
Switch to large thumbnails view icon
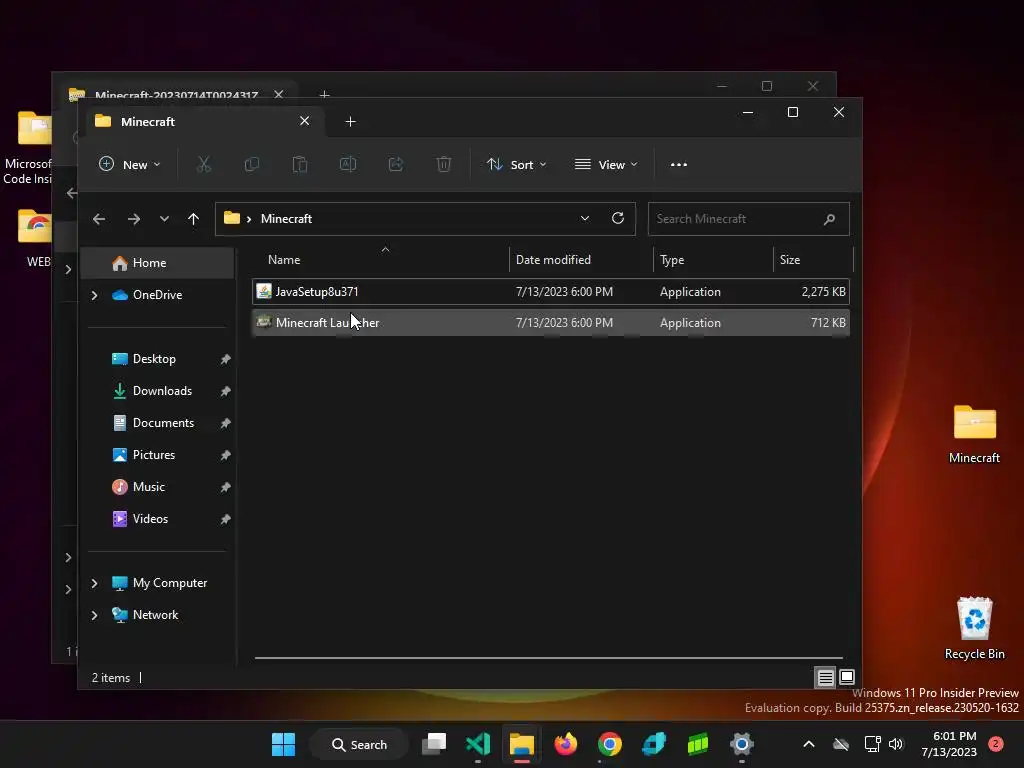847,677
